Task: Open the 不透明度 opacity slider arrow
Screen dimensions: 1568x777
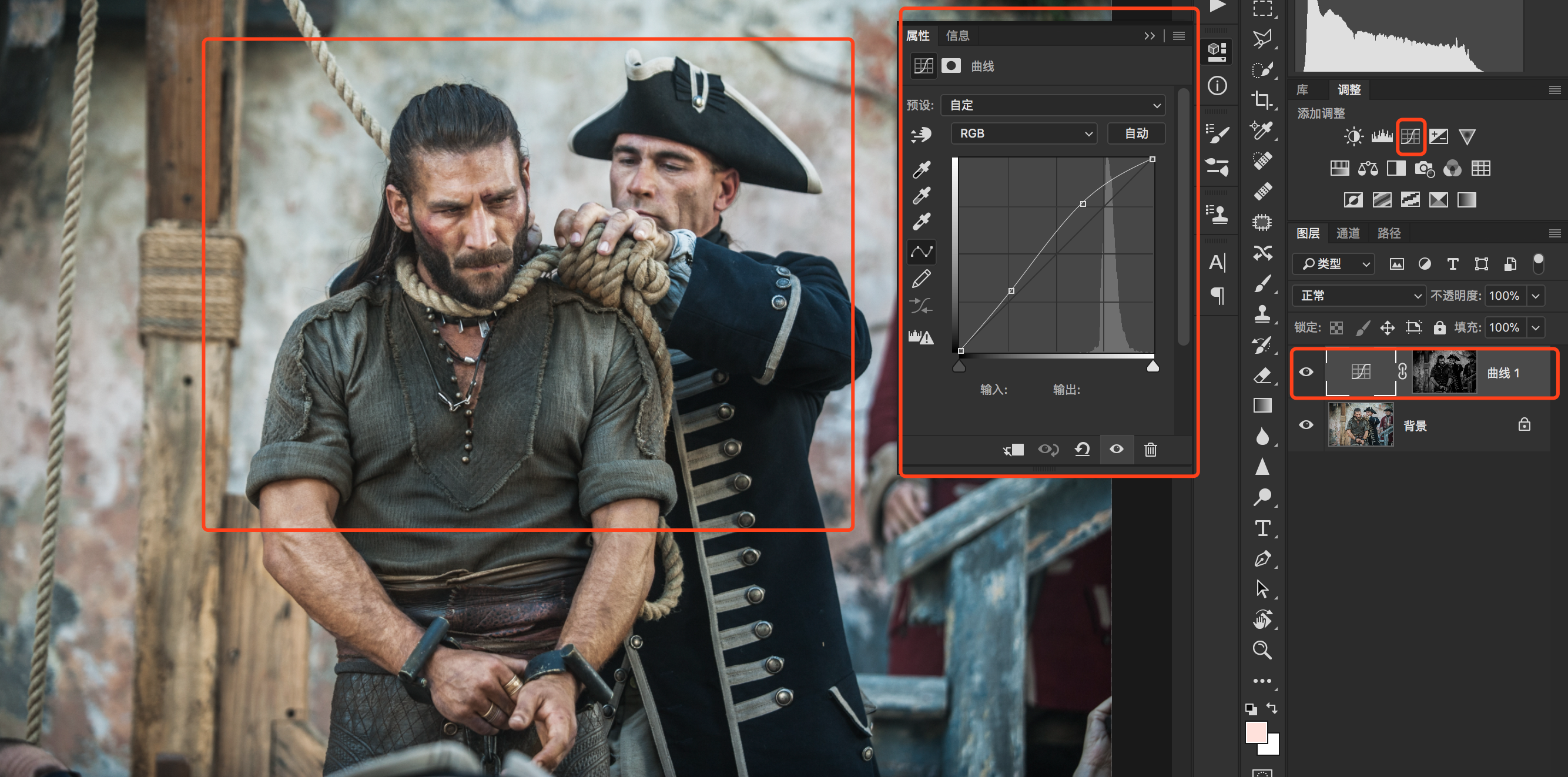Action: [x=1536, y=296]
